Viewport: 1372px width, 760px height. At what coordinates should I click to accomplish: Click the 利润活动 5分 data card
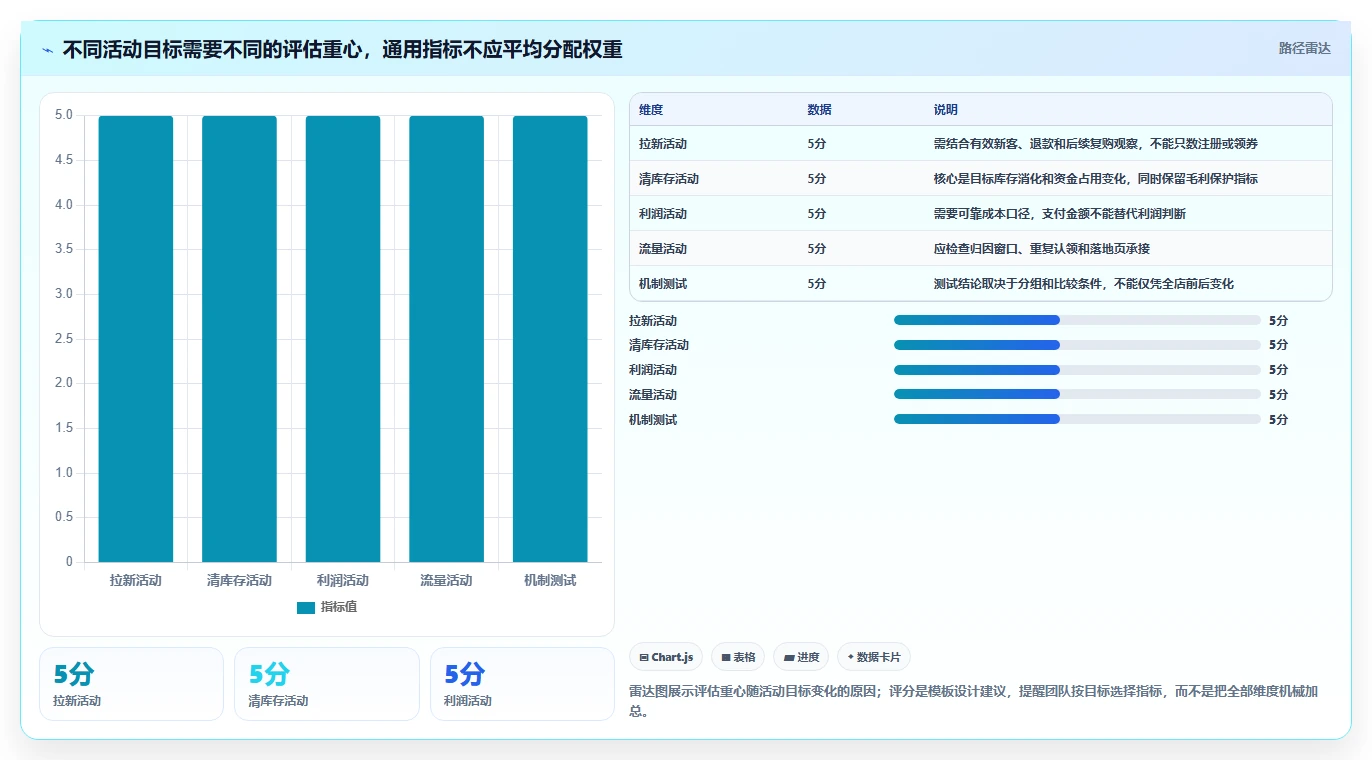pyautogui.click(x=522, y=684)
